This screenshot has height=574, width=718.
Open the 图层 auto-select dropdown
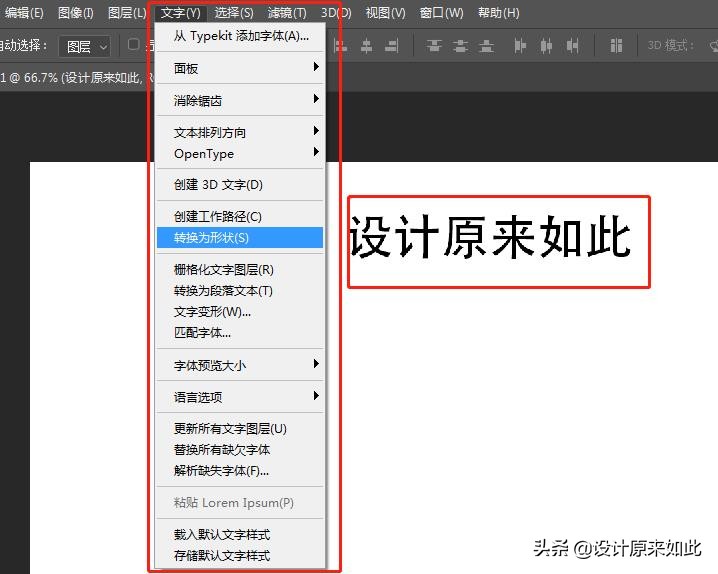pos(85,46)
